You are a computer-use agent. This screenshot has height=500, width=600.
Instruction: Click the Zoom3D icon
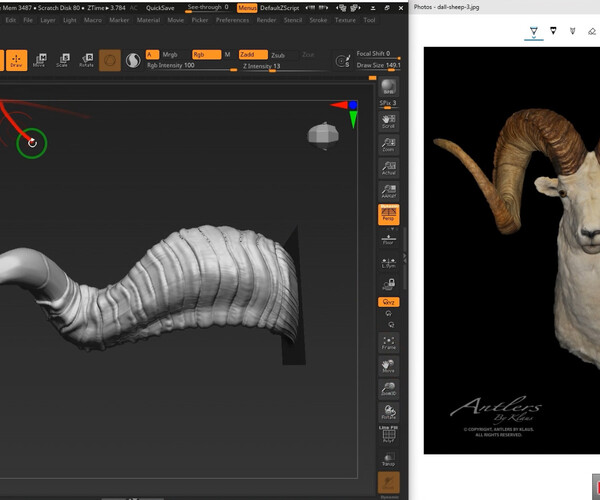(x=388, y=389)
